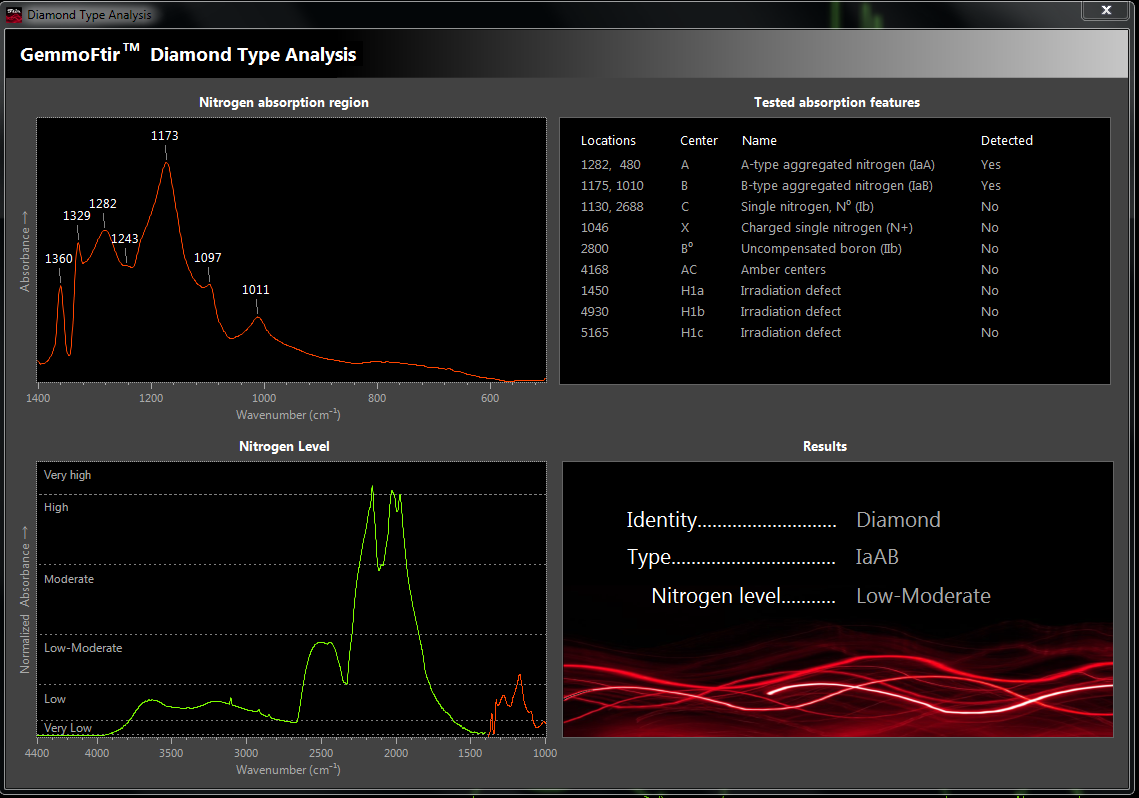Image resolution: width=1139 pixels, height=798 pixels.
Task: Click the Low level label in chart
Action: [x=54, y=699]
